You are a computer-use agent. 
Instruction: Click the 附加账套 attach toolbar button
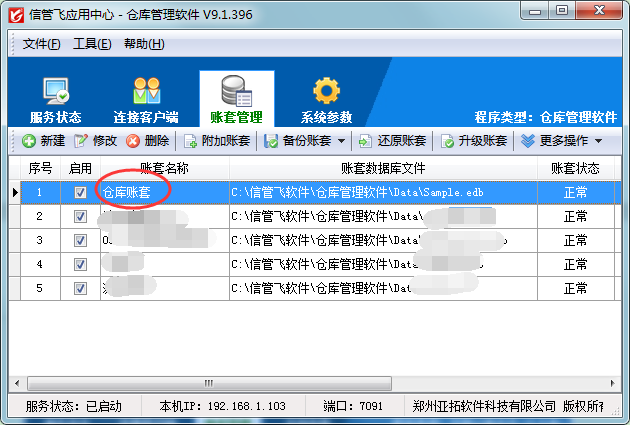pyautogui.click(x=217, y=141)
